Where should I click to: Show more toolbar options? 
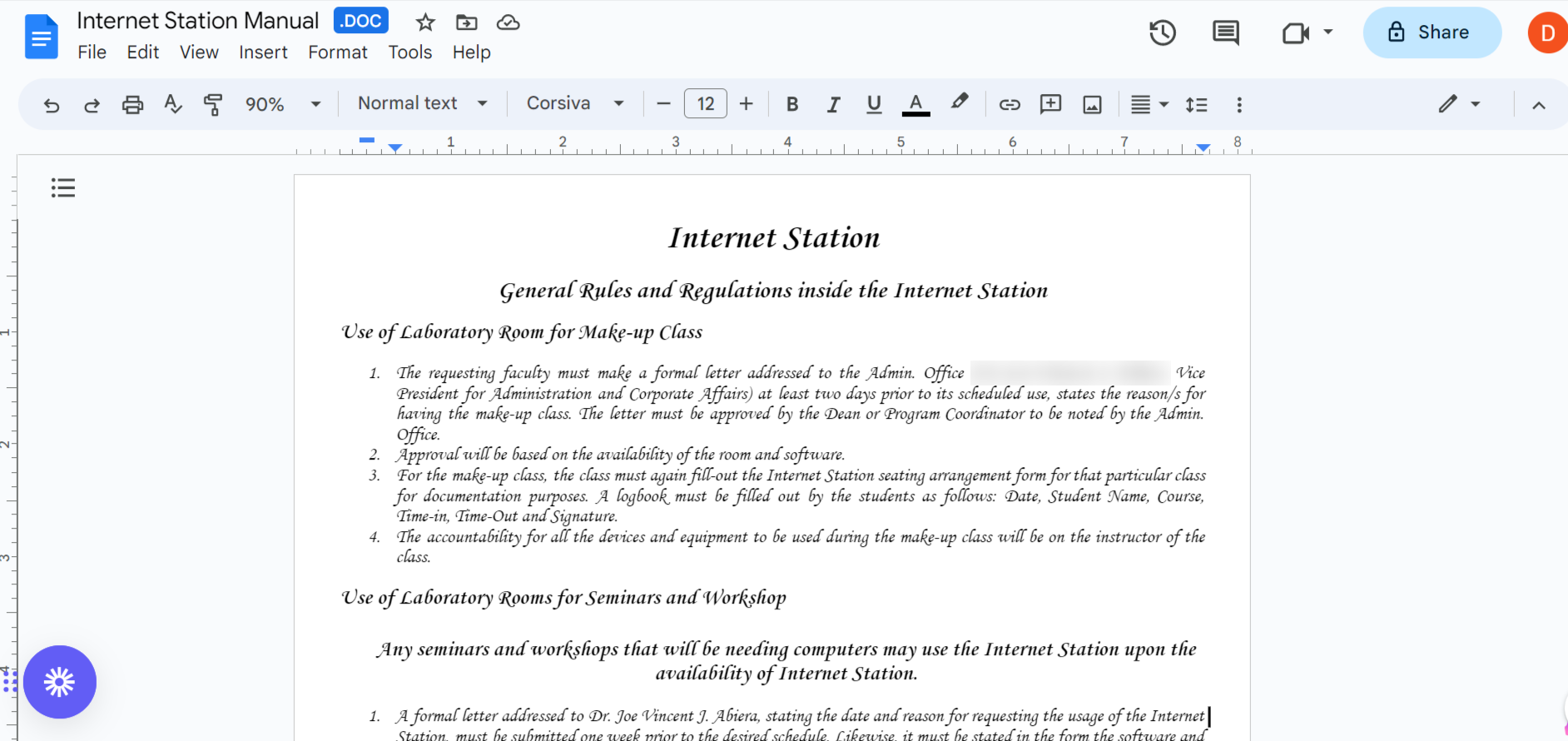click(x=1239, y=104)
